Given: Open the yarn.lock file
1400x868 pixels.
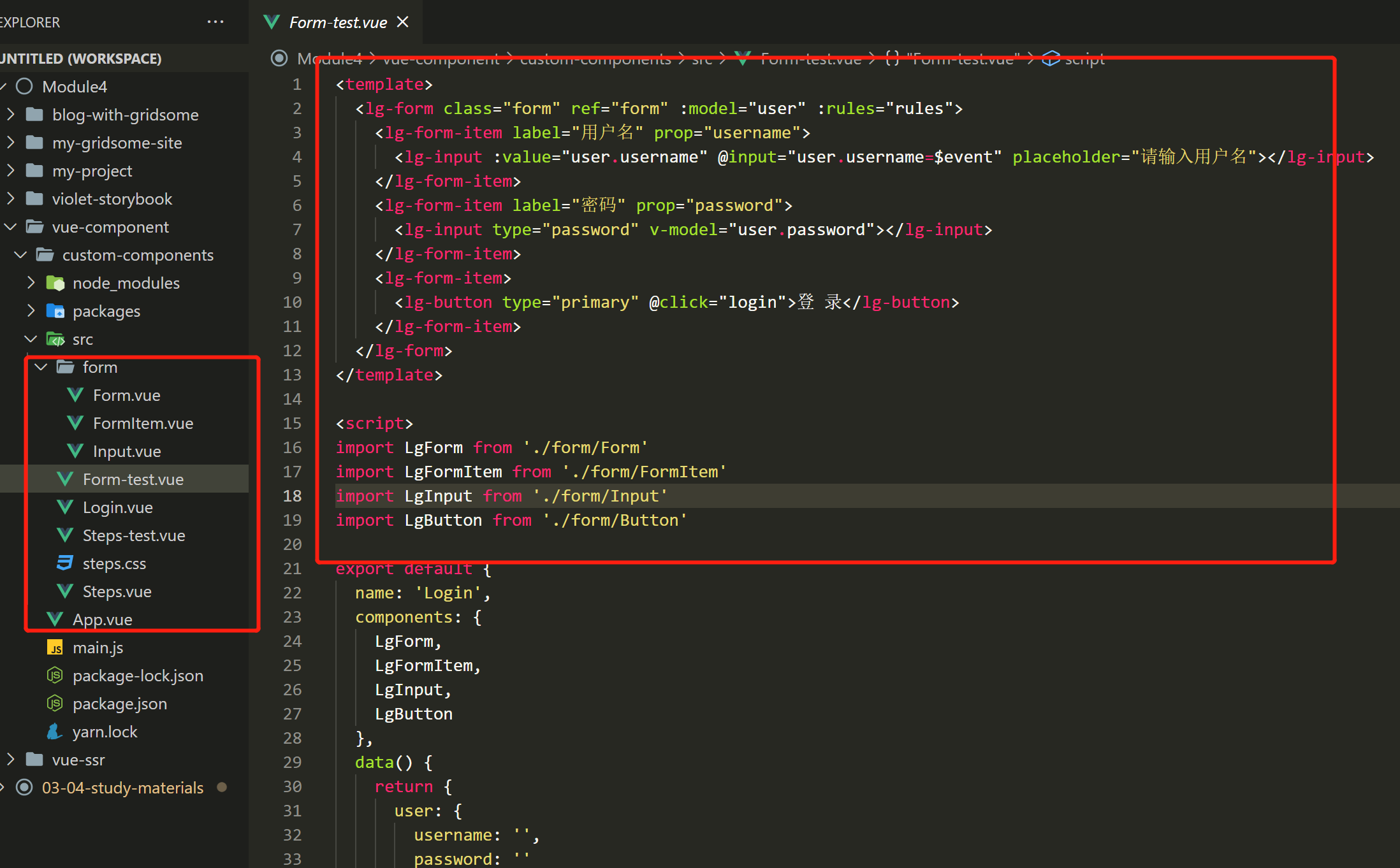Looking at the screenshot, I should coord(105,732).
